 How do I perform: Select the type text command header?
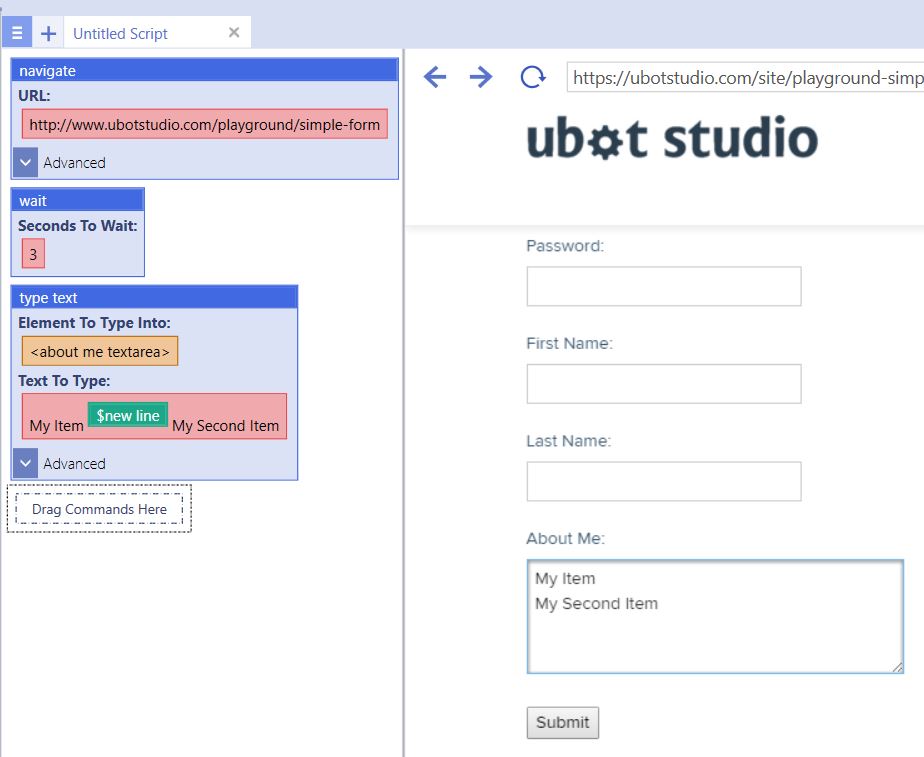154,297
